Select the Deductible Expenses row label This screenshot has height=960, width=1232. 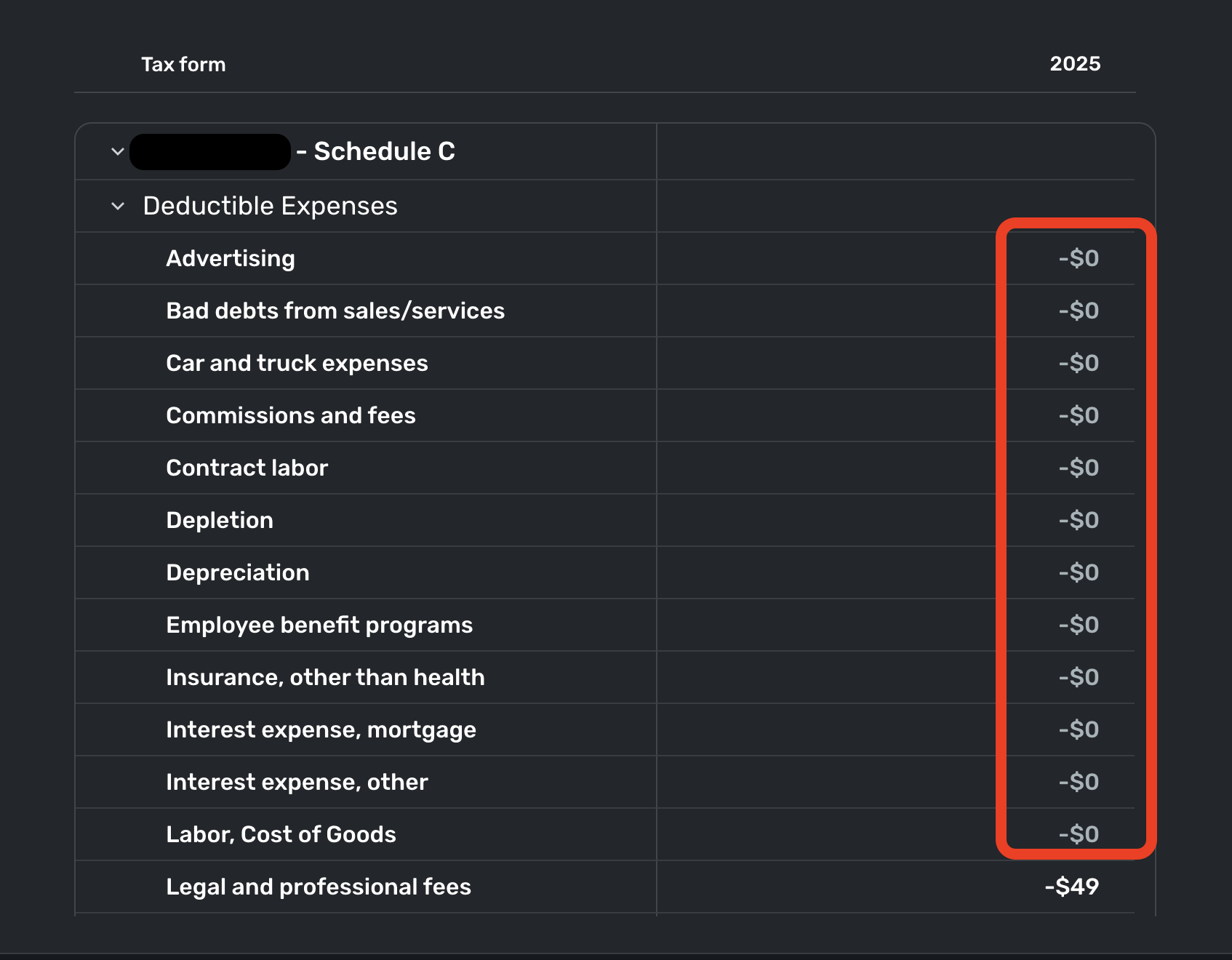coord(270,207)
